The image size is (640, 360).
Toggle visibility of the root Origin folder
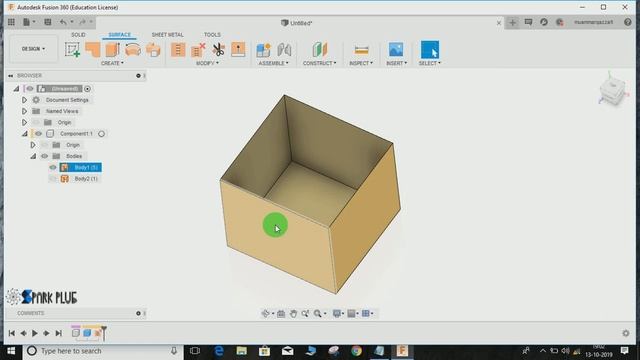(36, 122)
